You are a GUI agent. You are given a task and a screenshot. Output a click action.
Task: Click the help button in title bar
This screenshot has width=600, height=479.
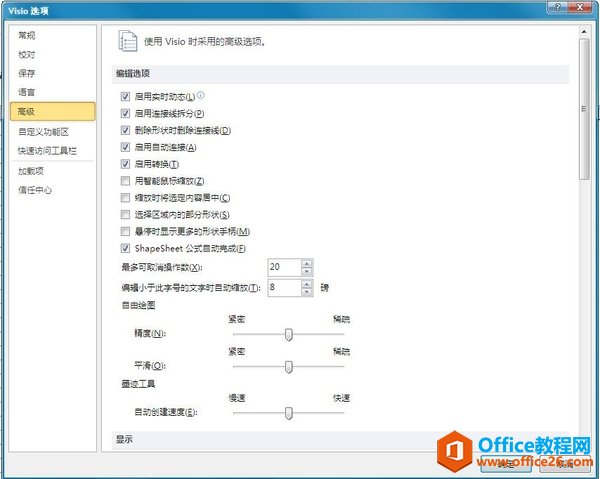[558, 7]
